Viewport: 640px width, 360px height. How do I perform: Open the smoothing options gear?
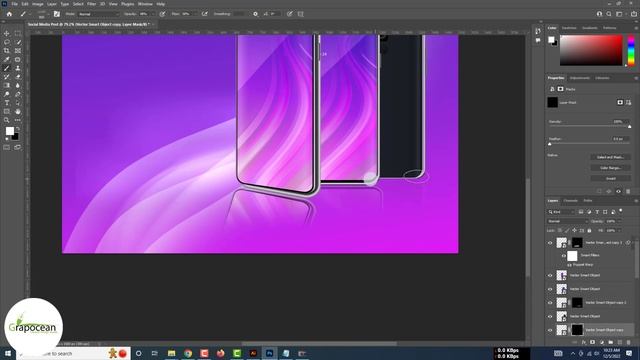click(256, 14)
